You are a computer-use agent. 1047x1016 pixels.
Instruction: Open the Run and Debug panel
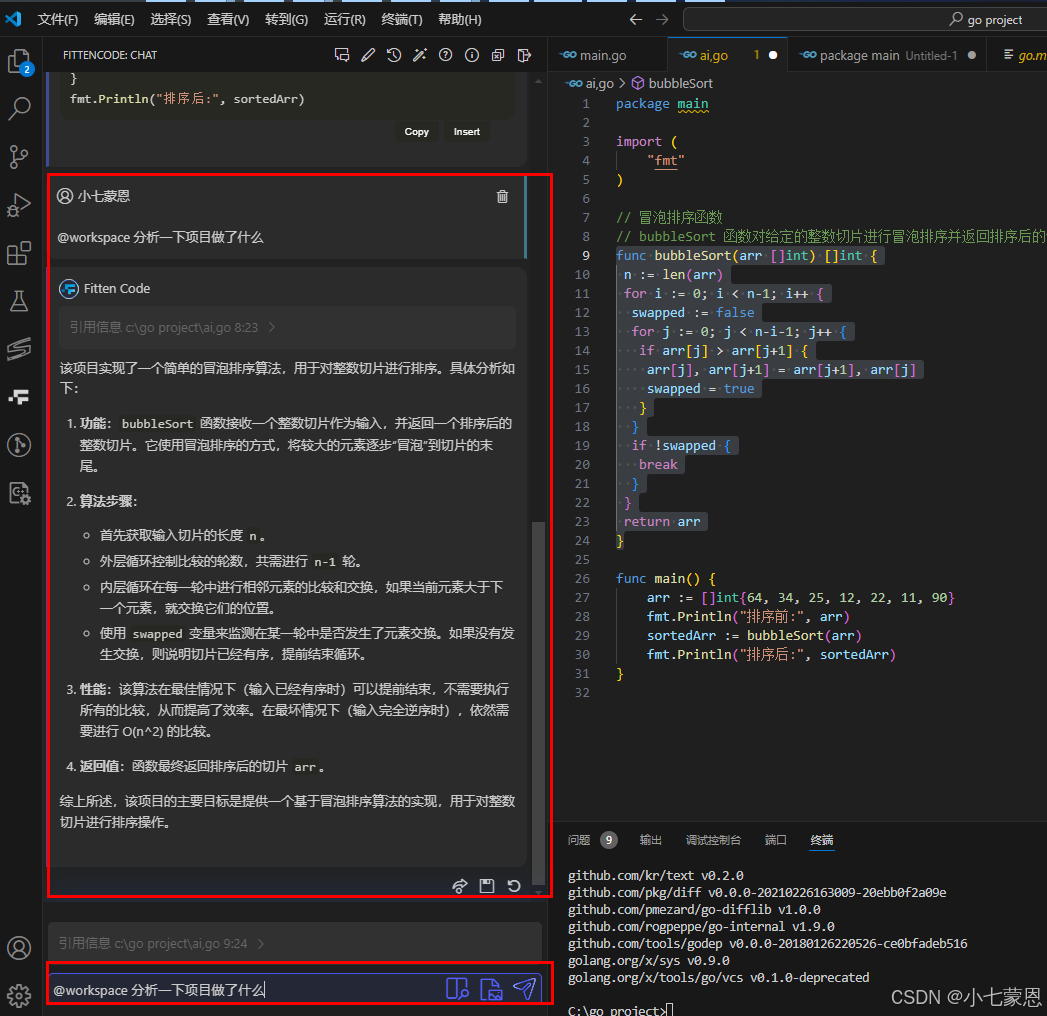(x=21, y=205)
